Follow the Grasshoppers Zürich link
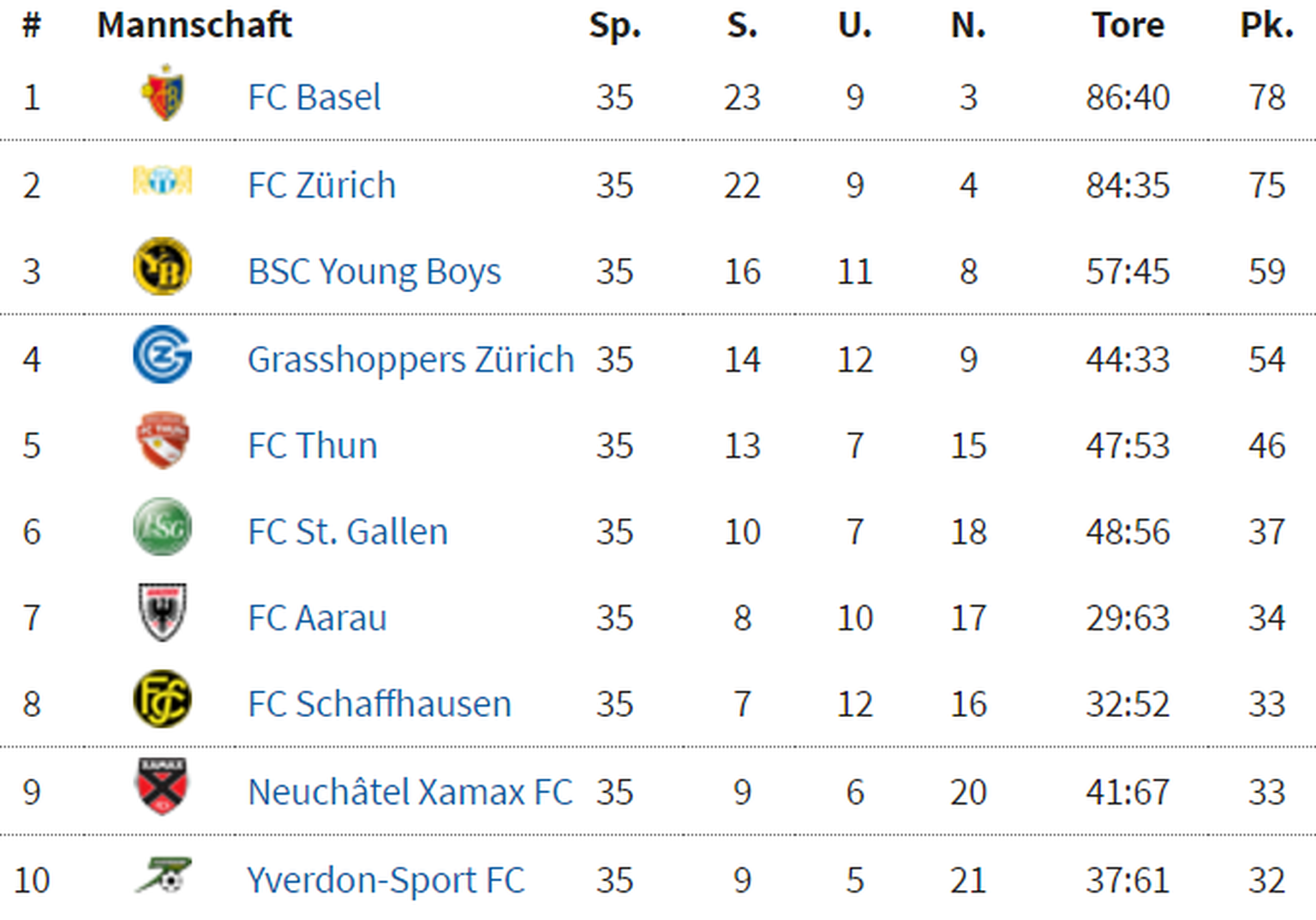Screen dimensions: 1316x920 click(410, 360)
